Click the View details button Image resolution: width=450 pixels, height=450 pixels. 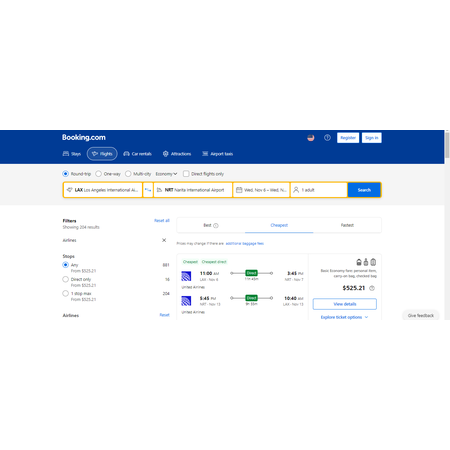tap(345, 304)
